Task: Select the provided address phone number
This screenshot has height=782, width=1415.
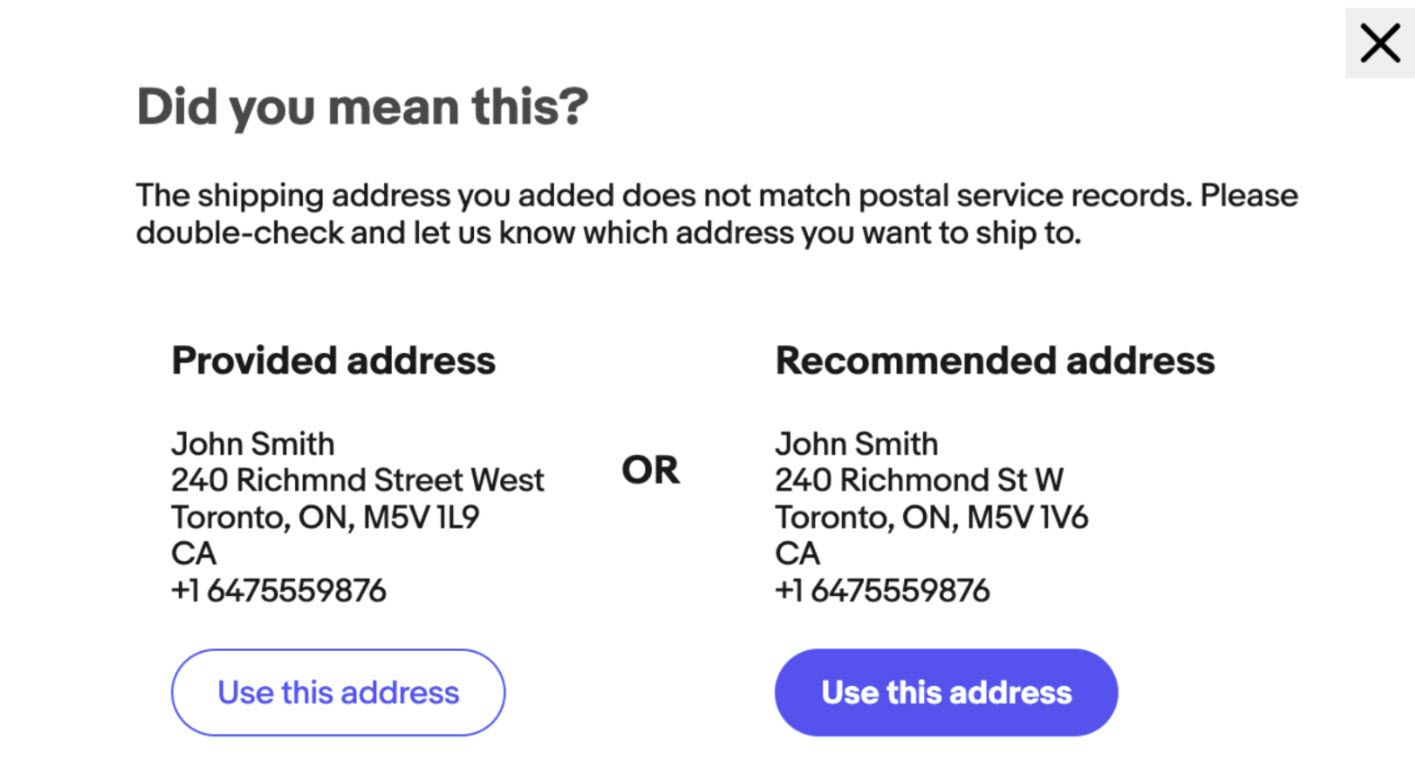Action: click(279, 590)
